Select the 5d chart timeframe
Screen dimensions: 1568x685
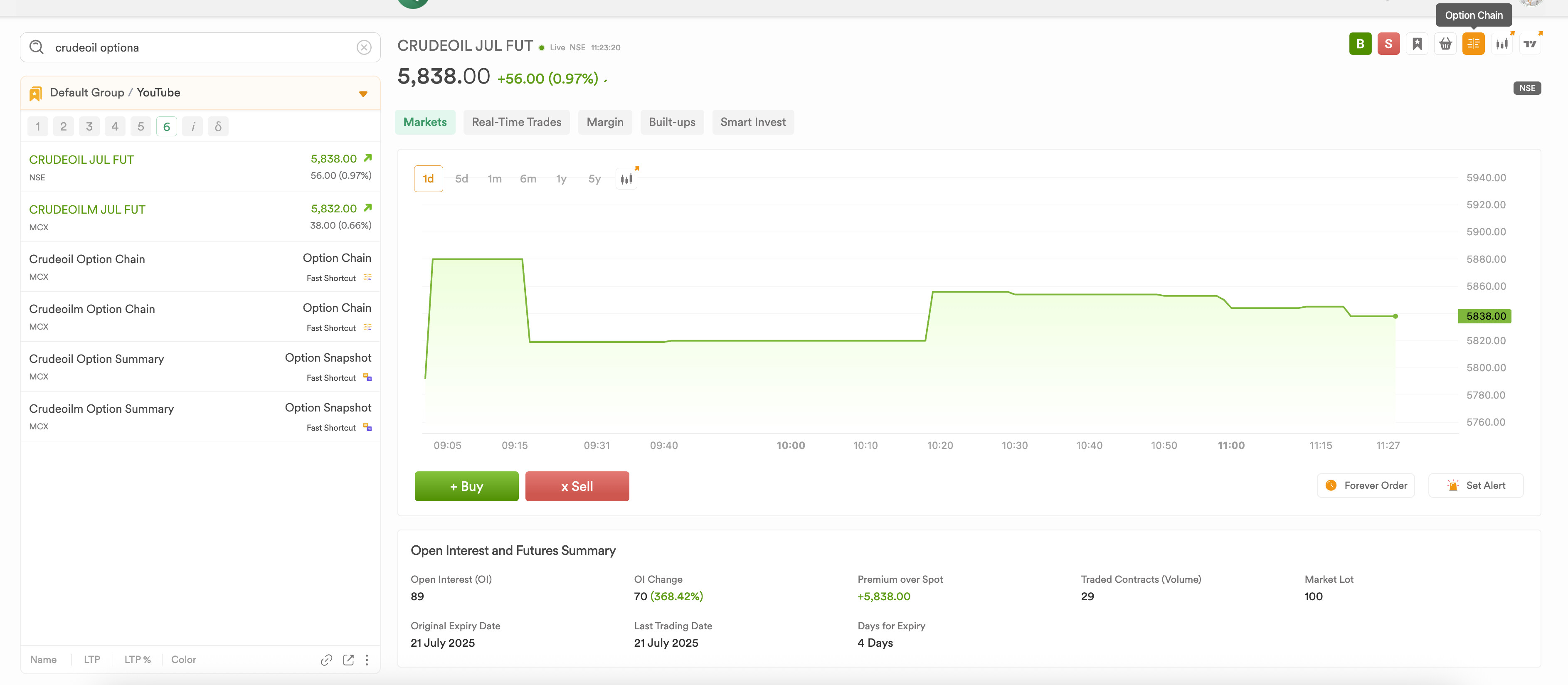click(x=461, y=179)
